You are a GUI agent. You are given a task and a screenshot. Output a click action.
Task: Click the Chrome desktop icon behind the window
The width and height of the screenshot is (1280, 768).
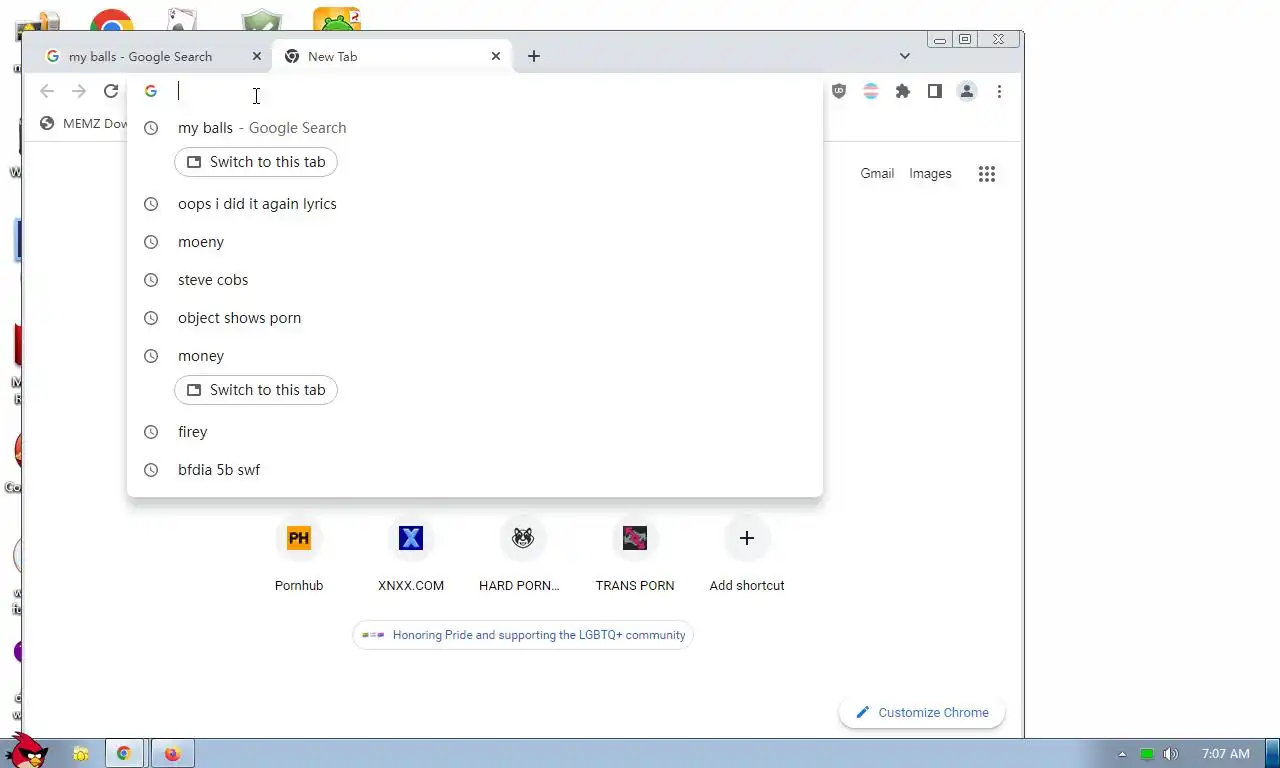click(x=112, y=20)
